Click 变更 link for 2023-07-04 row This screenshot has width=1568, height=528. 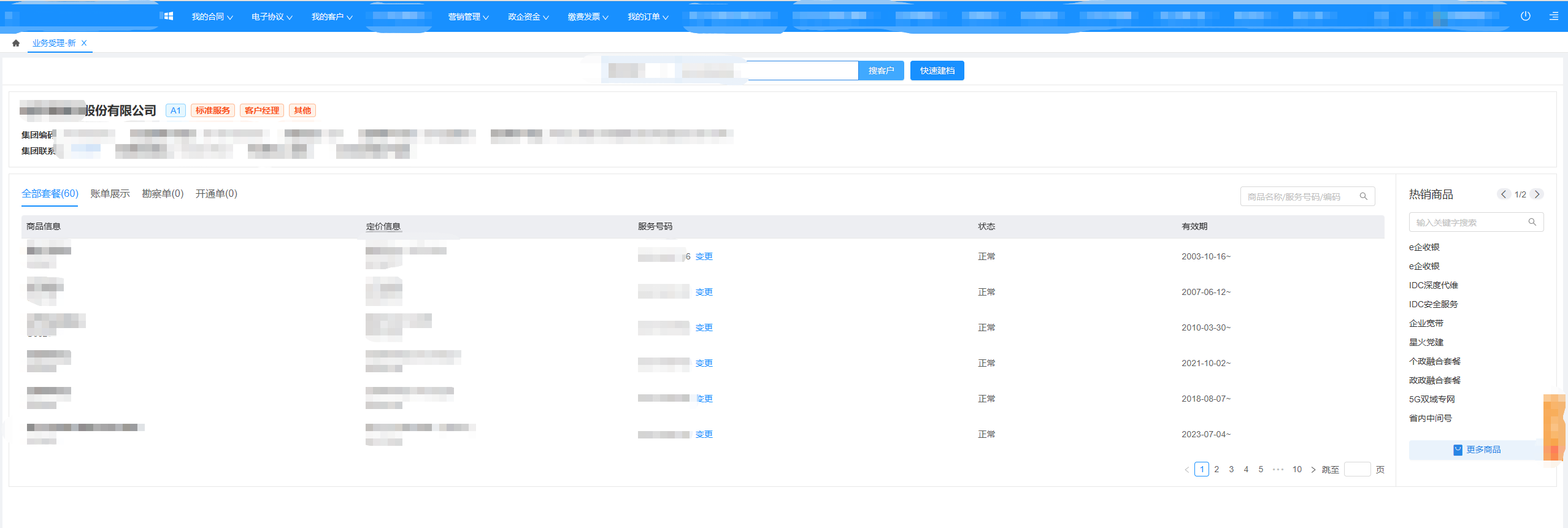pyautogui.click(x=704, y=434)
